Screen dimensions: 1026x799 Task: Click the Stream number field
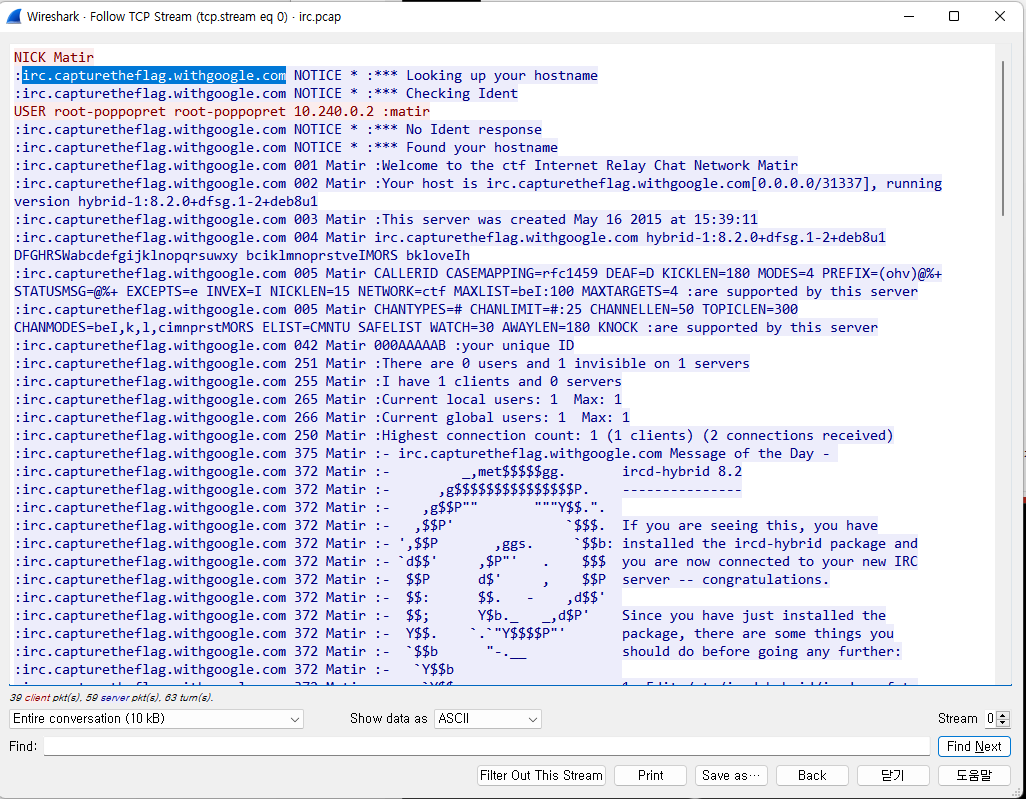(991, 719)
